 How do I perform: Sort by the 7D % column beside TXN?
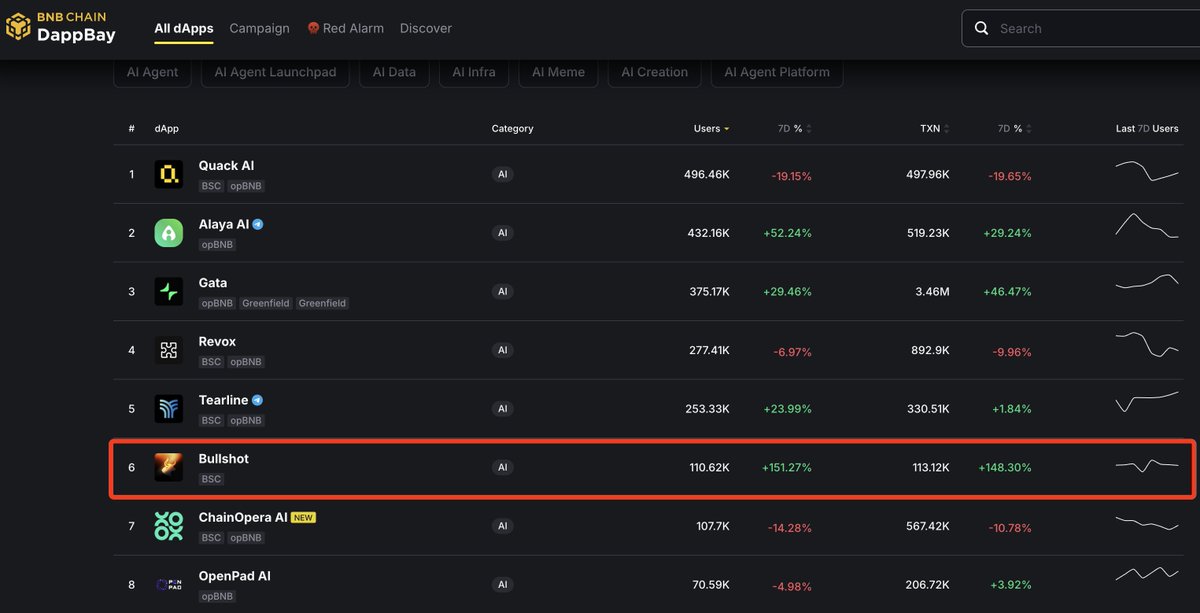(x=1015, y=129)
